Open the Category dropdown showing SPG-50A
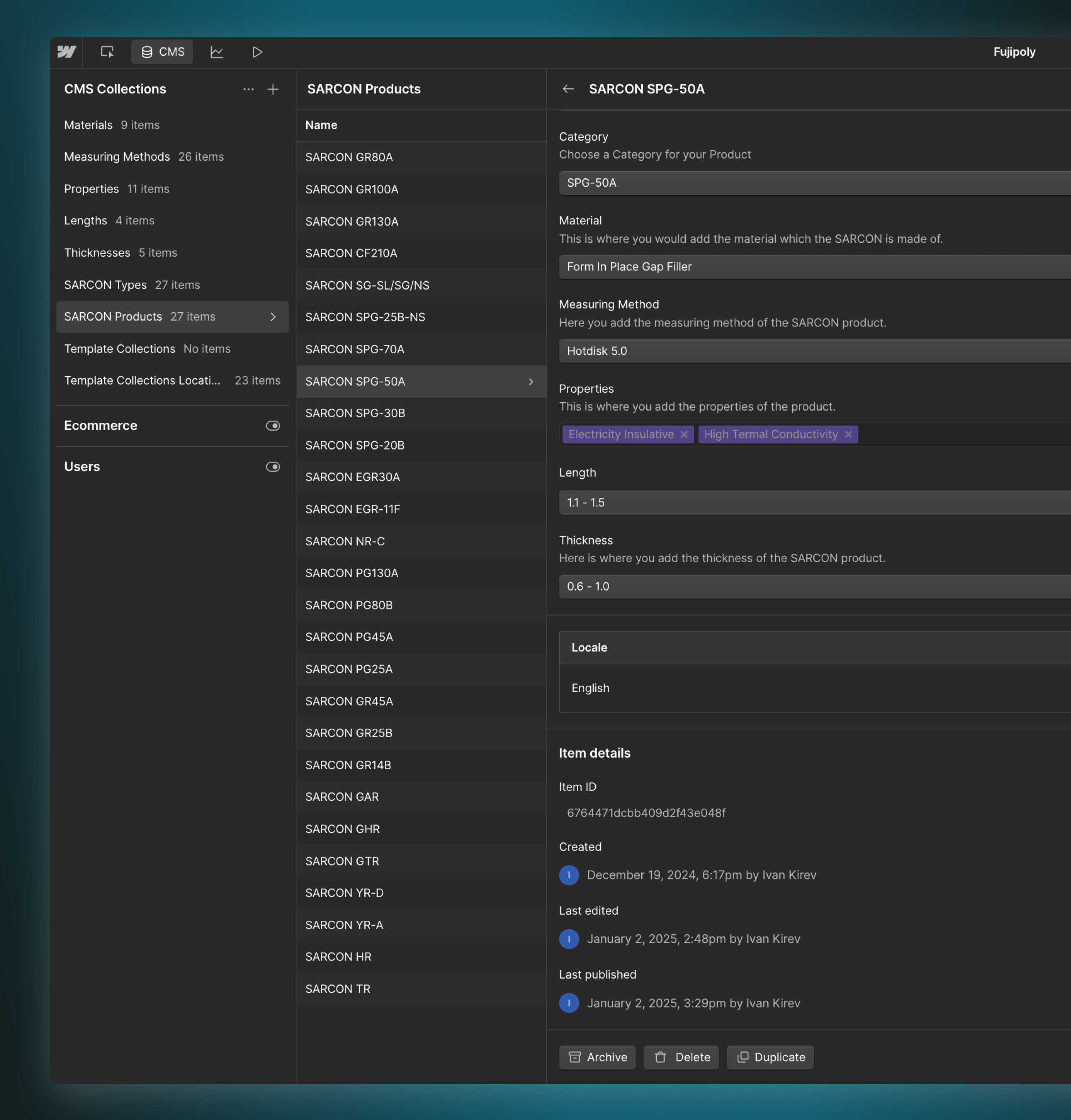This screenshot has width=1071, height=1120. click(815, 183)
